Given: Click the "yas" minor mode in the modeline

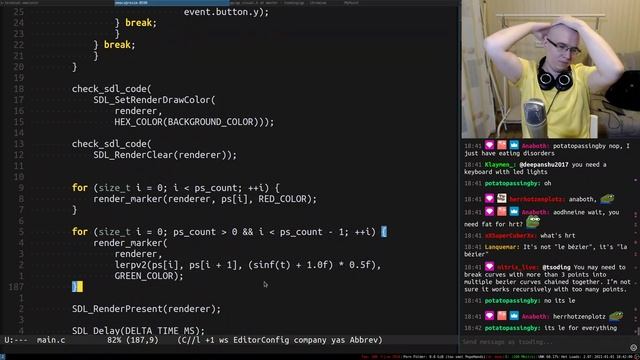Looking at the screenshot, I should 338,340.
